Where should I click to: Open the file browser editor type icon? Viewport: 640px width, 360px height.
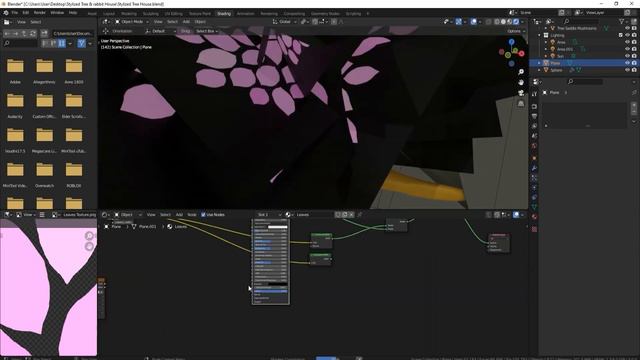7,22
